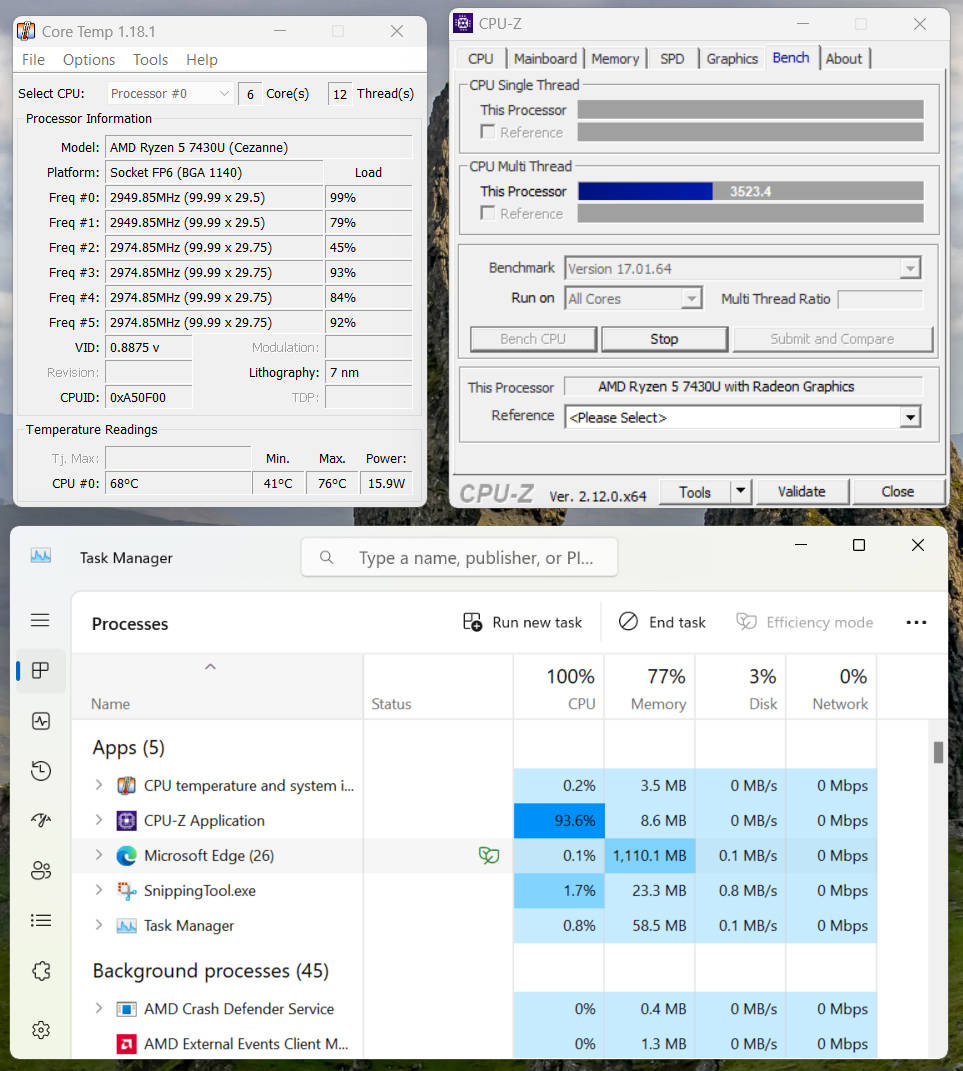Click Run new task in Task Manager
This screenshot has width=963, height=1071.
[522, 622]
